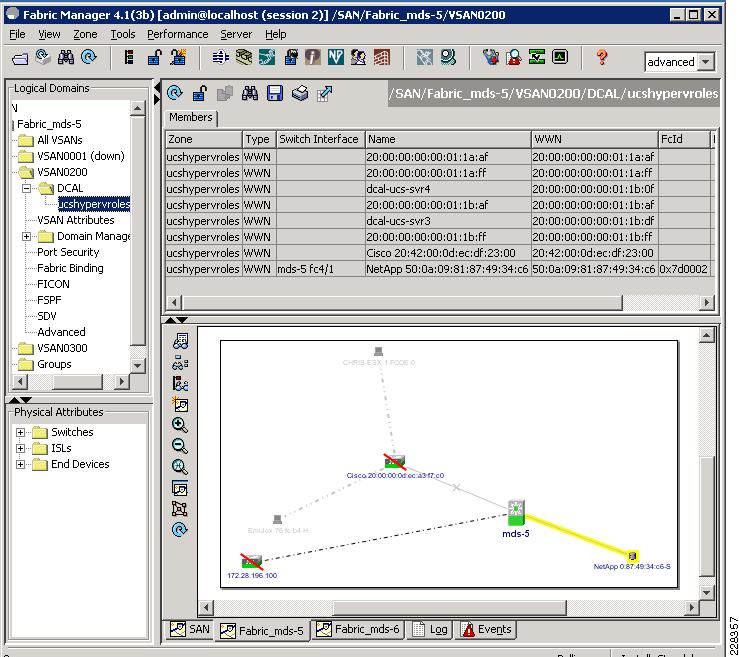
Task: Click the members table horizontal scrollbar
Action: pyautogui.click(x=402, y=303)
